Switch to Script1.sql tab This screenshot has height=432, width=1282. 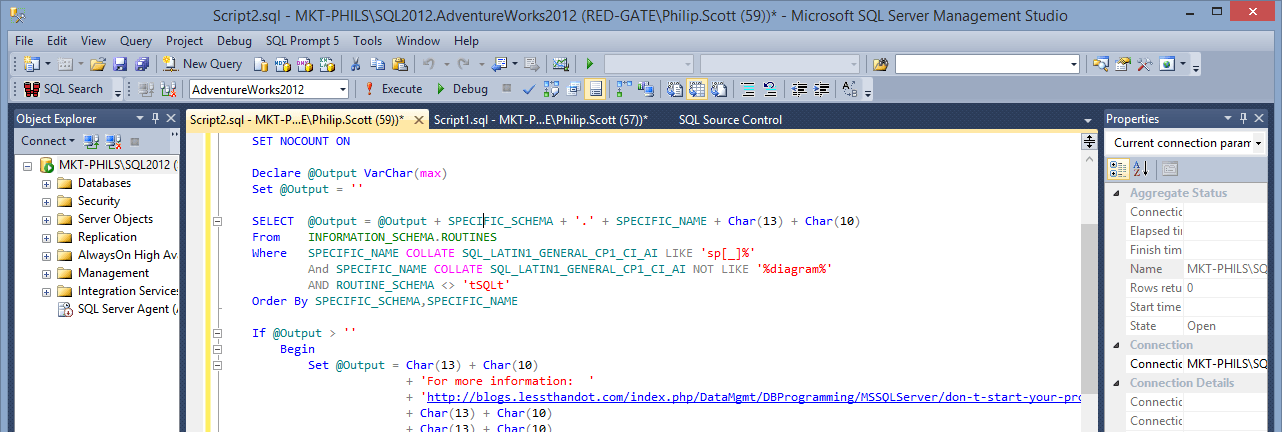[541, 119]
